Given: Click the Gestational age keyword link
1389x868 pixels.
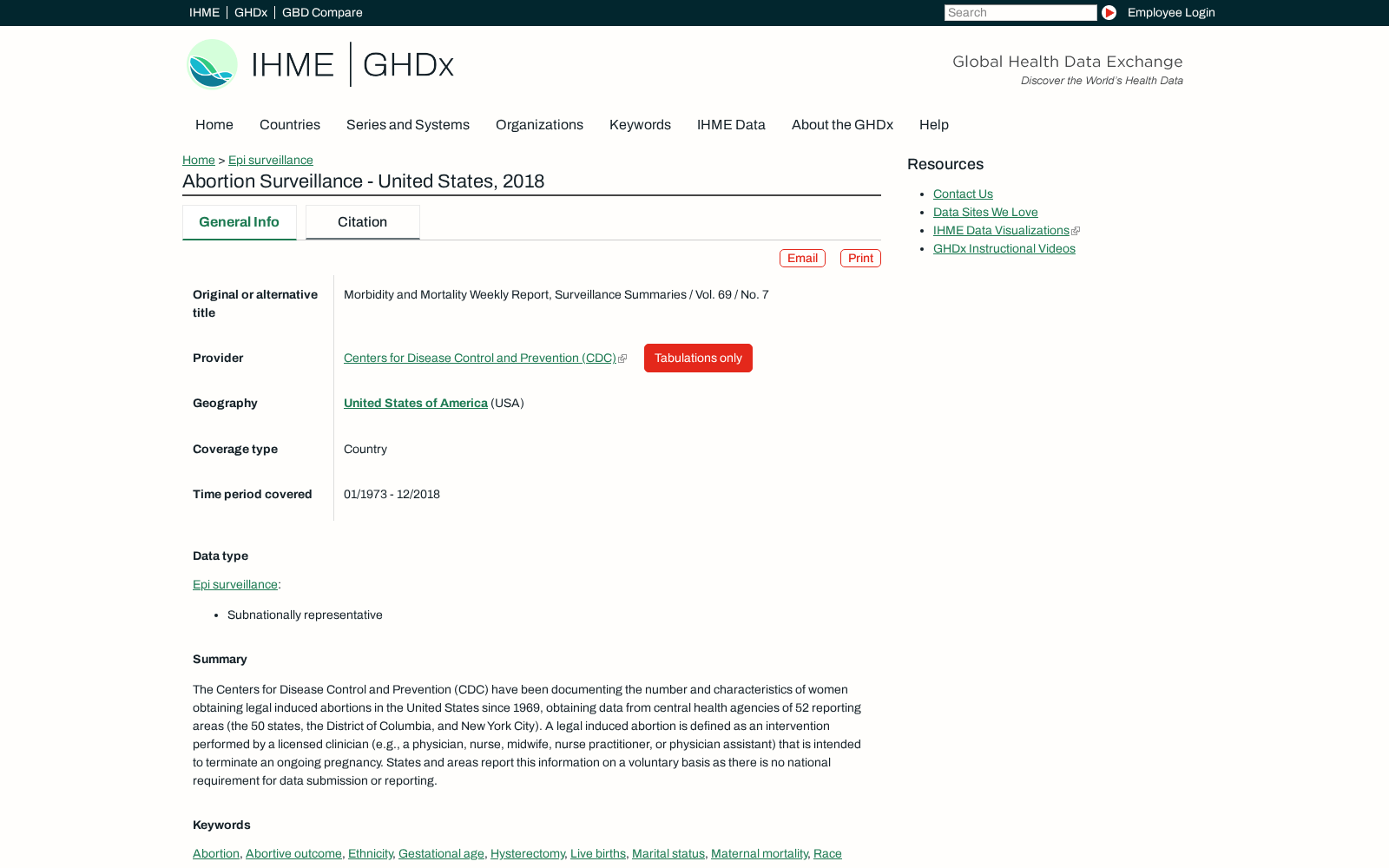Looking at the screenshot, I should (x=441, y=854).
